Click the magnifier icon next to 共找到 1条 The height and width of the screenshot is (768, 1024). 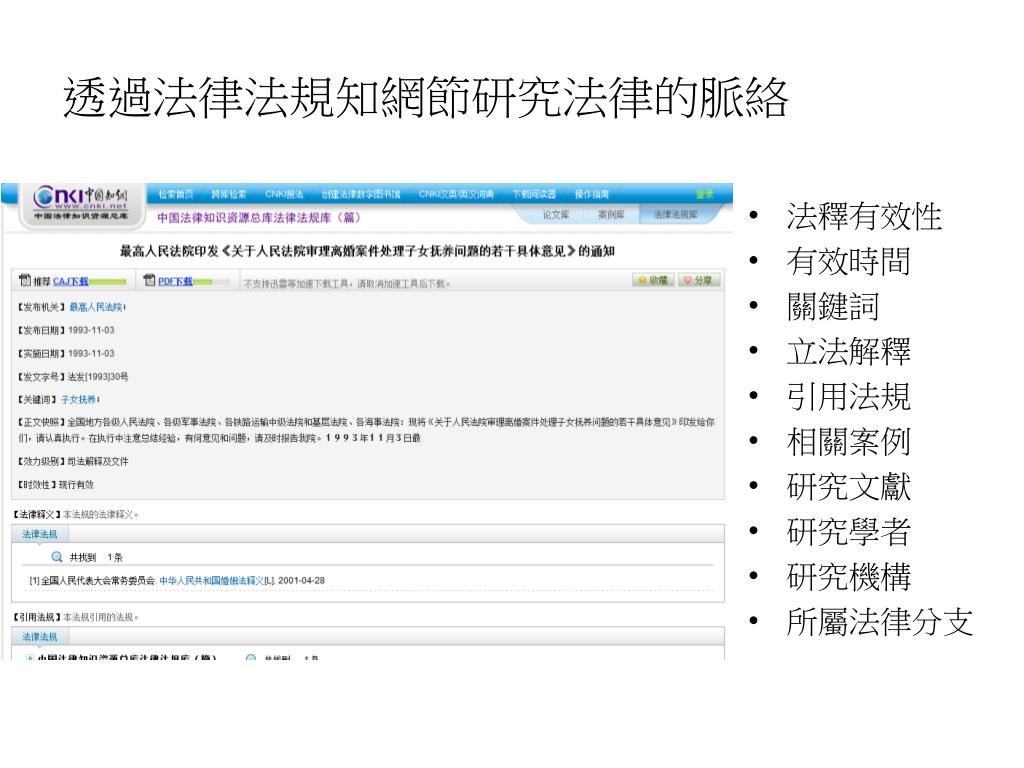57,557
